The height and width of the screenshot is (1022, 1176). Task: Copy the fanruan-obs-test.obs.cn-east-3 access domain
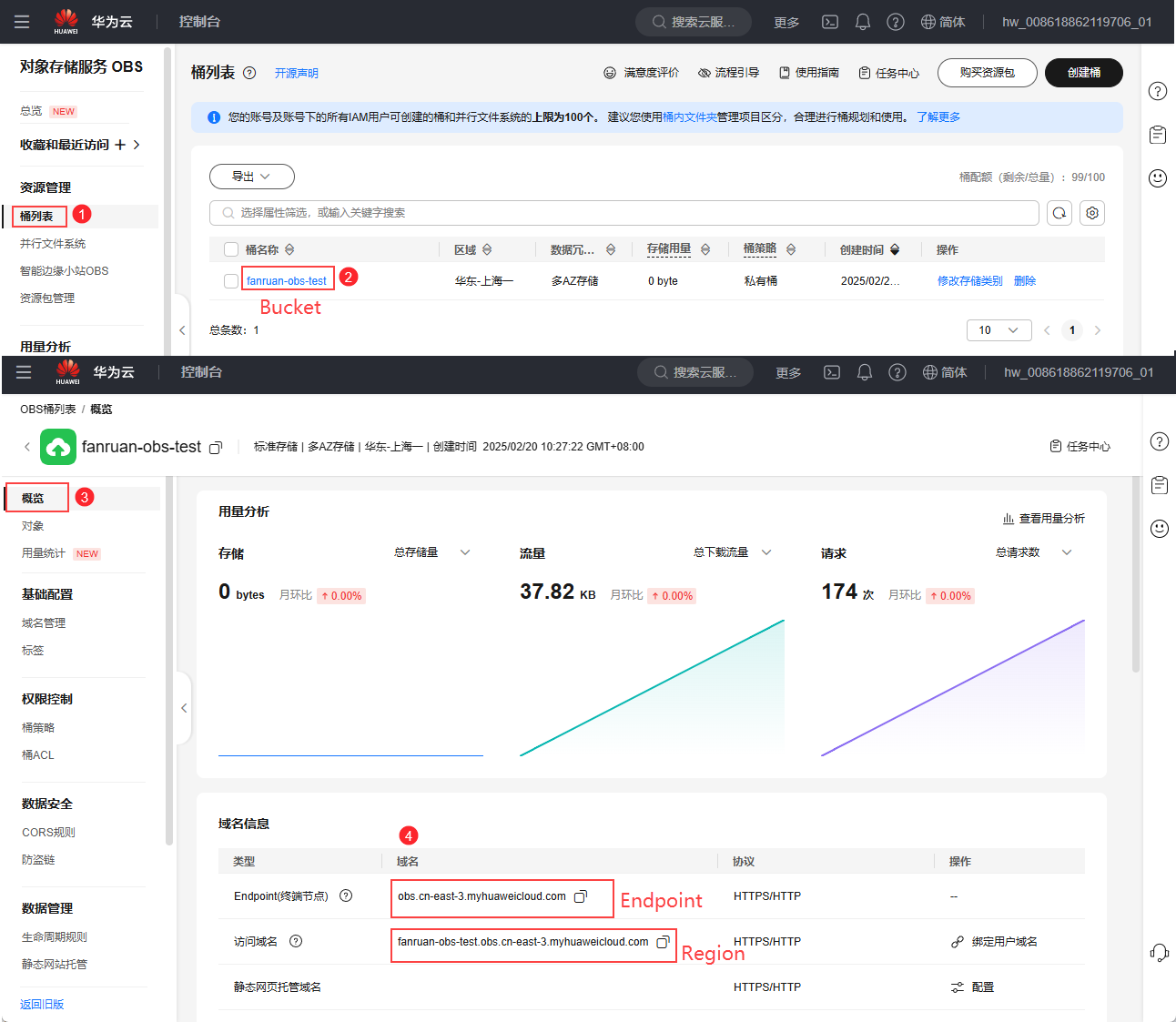663,942
